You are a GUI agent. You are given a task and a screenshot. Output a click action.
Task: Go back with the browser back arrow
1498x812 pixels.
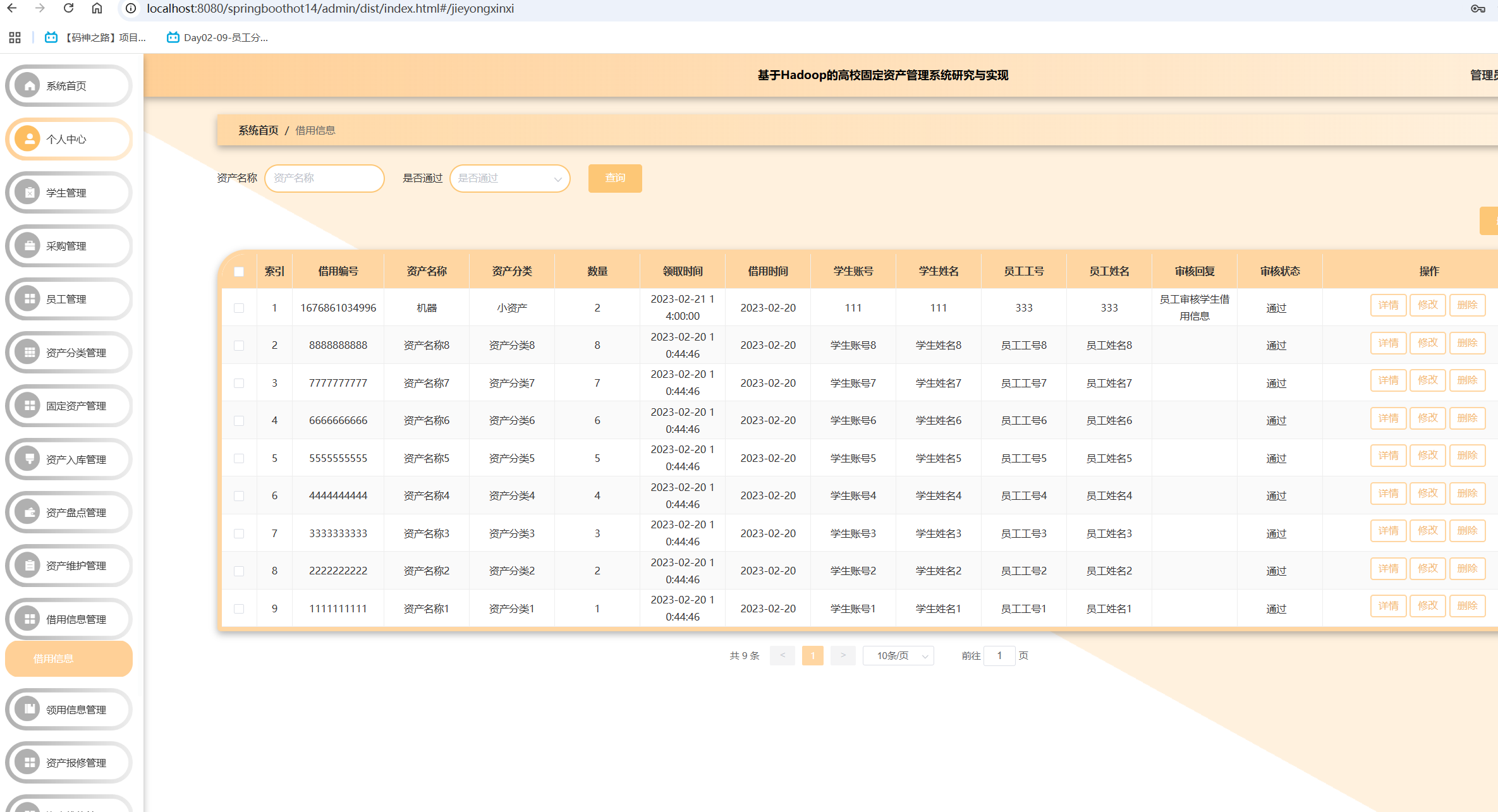pyautogui.click(x=12, y=8)
